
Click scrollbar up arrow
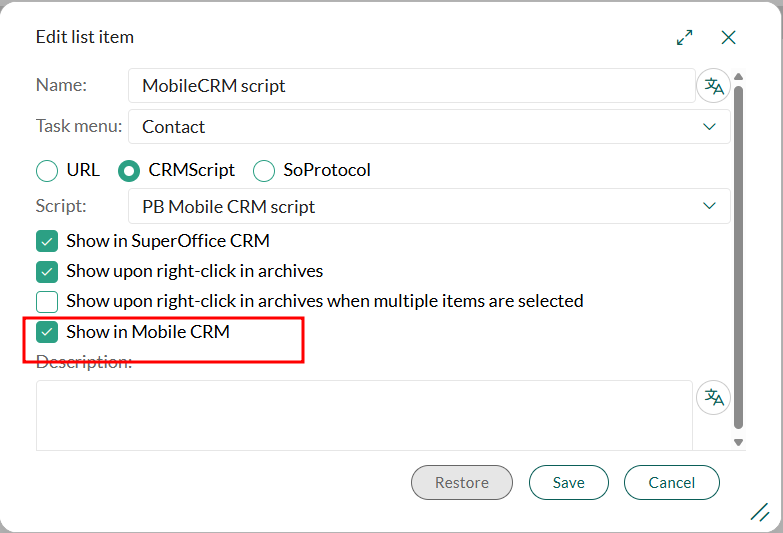[739, 77]
